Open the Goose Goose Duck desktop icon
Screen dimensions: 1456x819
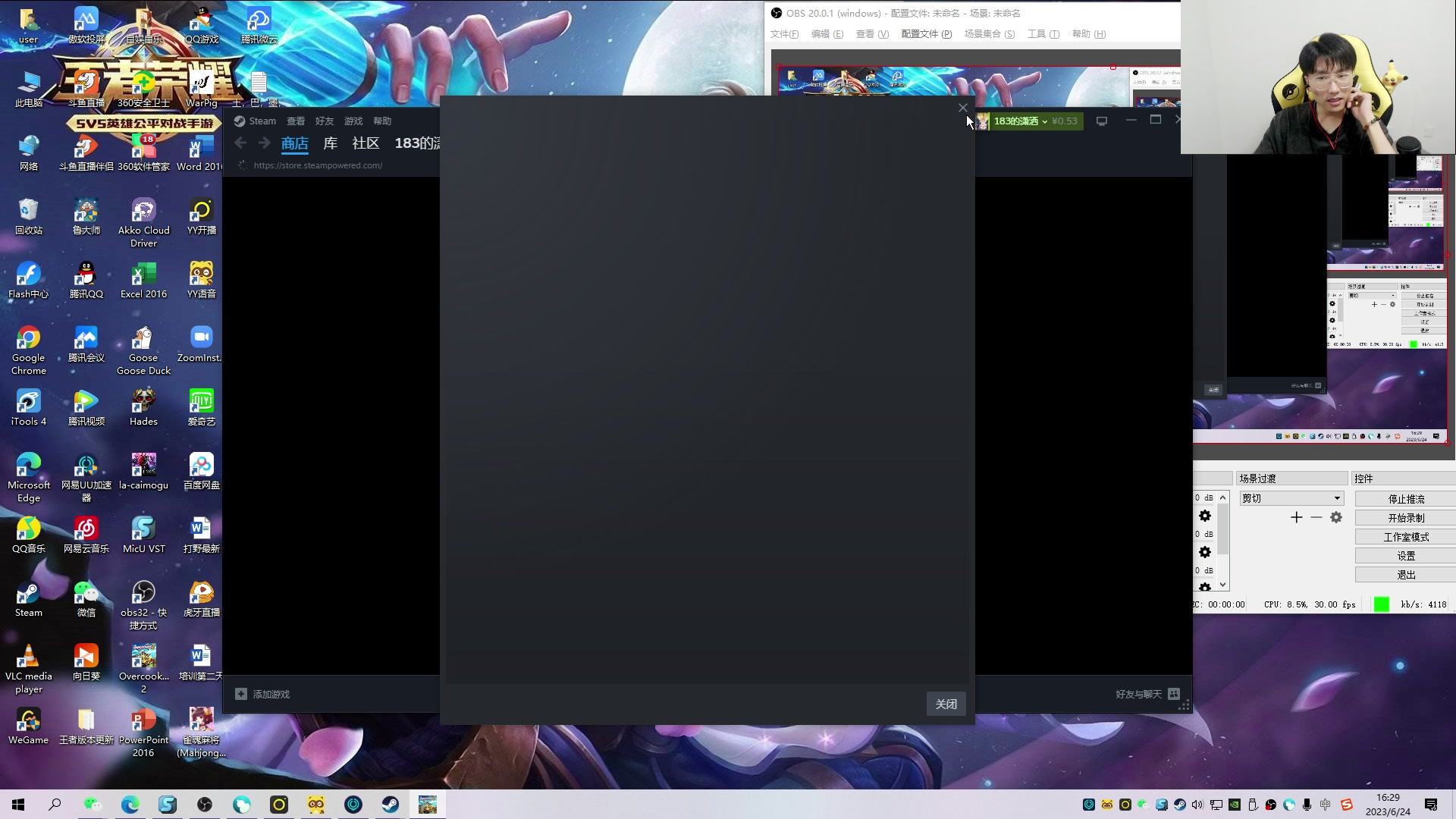click(143, 351)
